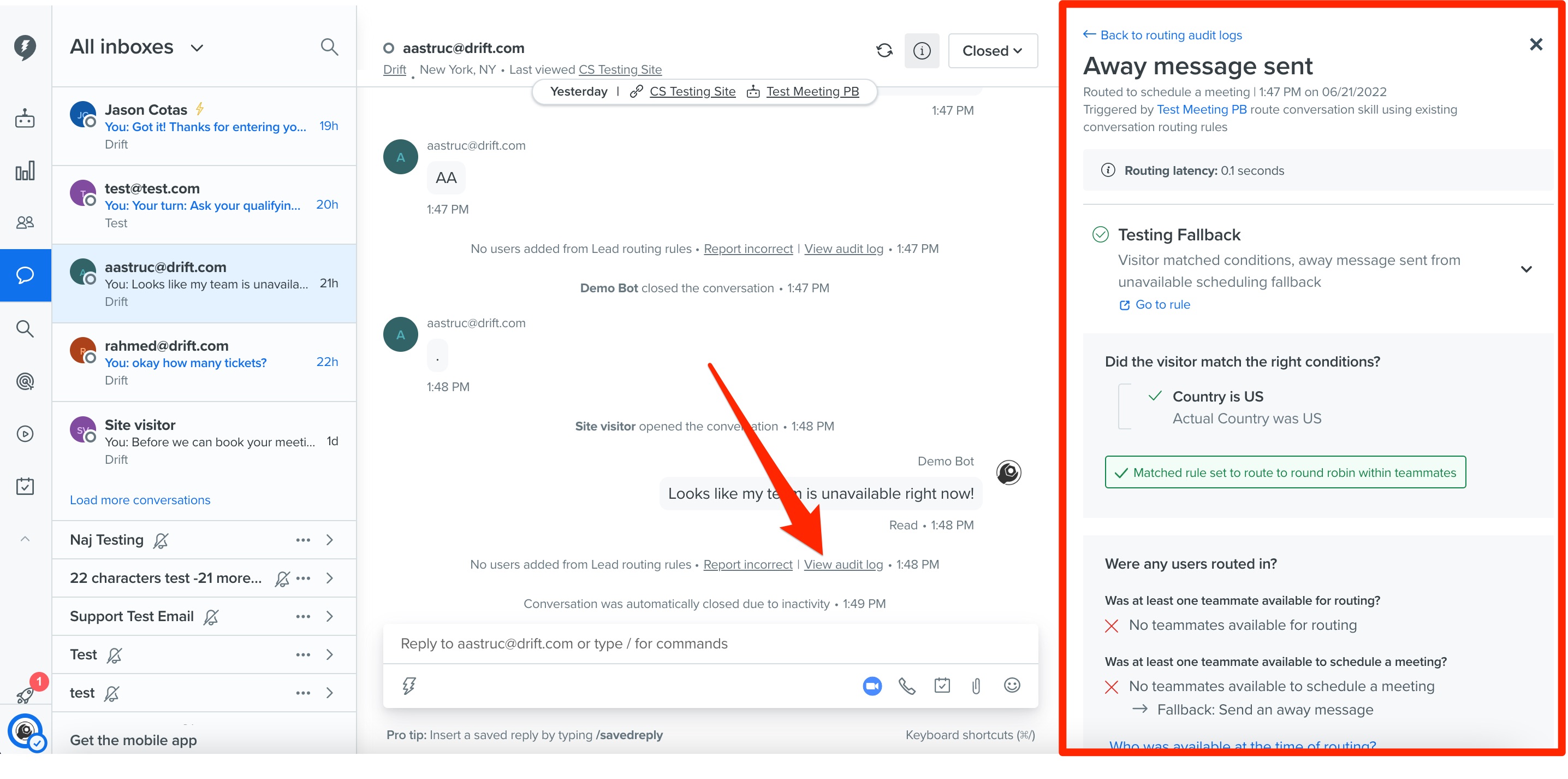Screen dimensions: 1568x779
Task: Close the audit log panel with X
Action: [1536, 44]
